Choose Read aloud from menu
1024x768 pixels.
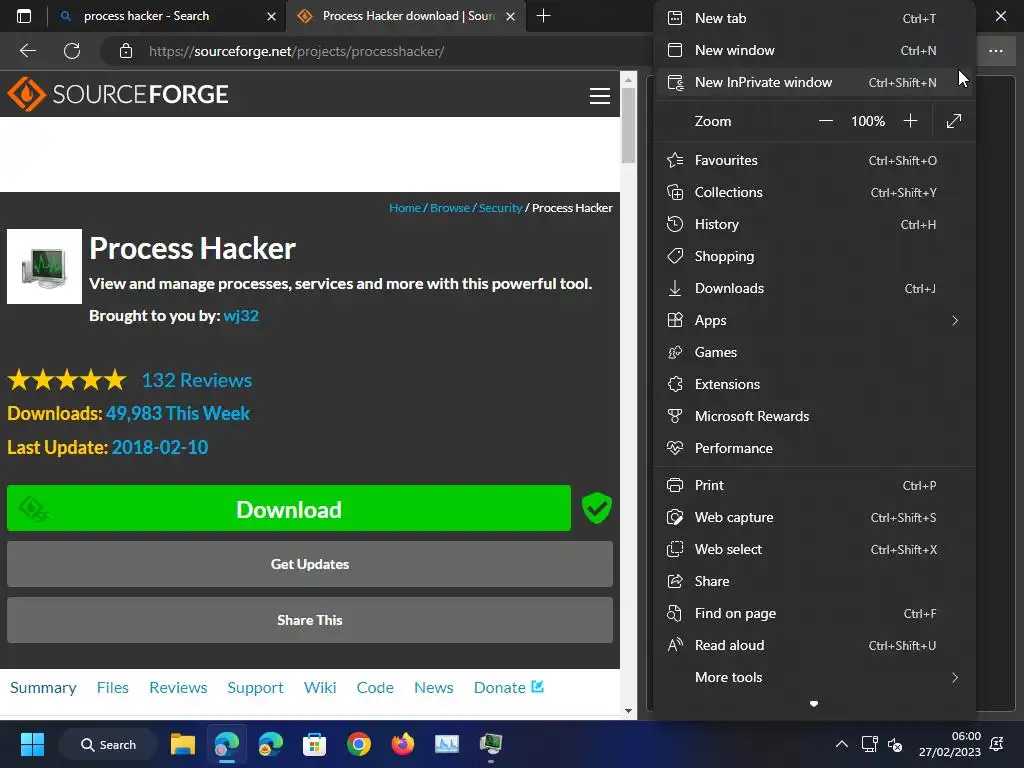[x=814, y=645]
